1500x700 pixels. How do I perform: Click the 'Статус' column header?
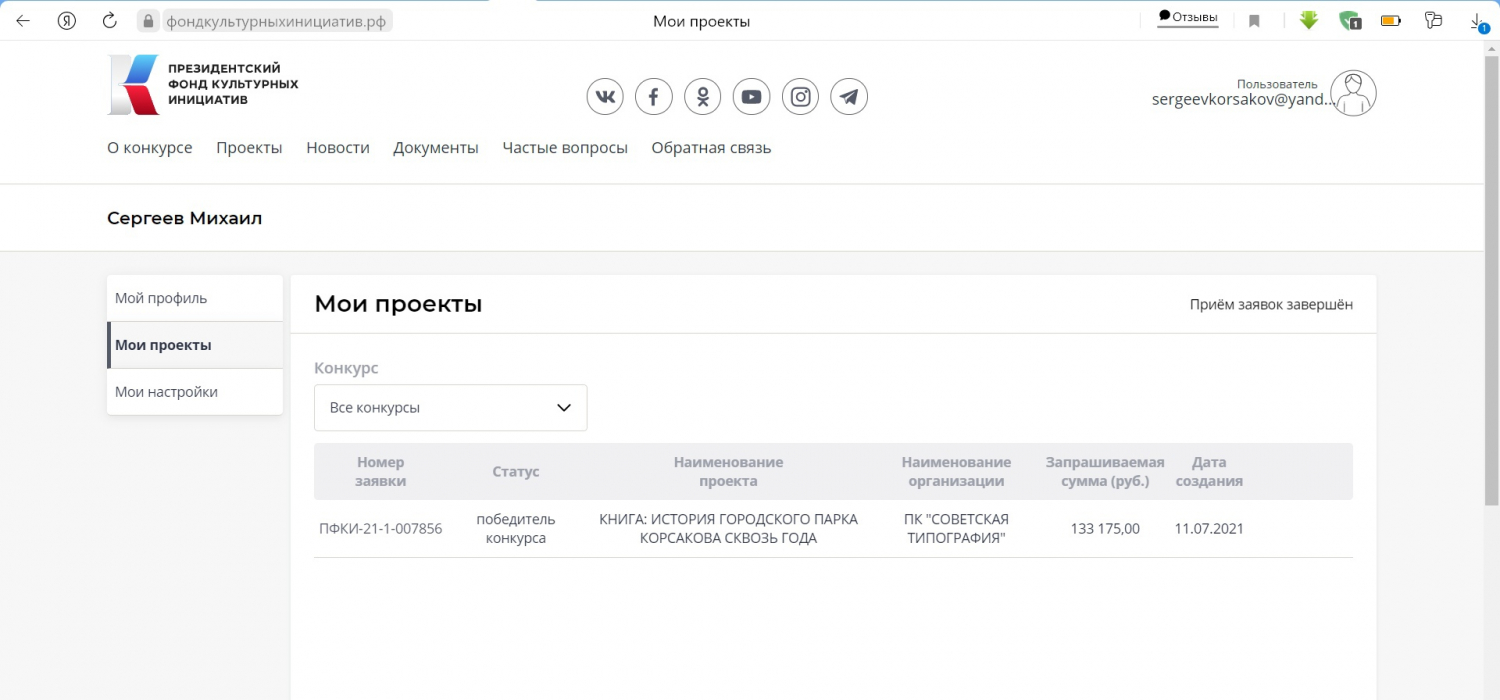pos(516,472)
